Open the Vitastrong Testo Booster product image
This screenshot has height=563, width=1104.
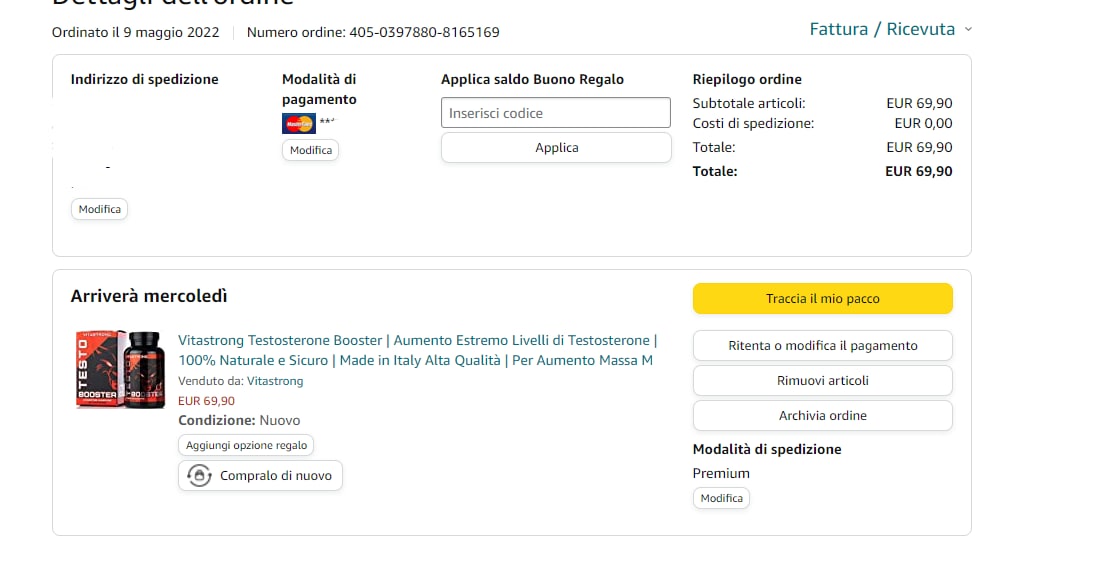[x=120, y=370]
